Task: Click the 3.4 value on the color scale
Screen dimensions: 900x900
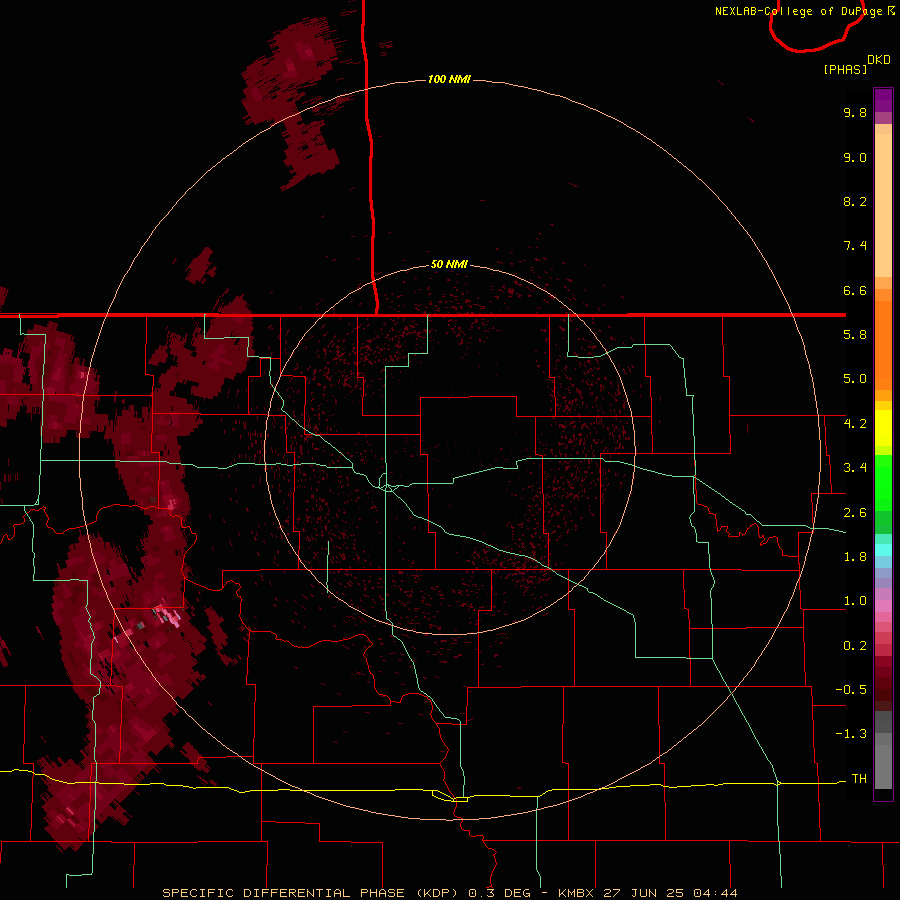Action: (x=855, y=468)
